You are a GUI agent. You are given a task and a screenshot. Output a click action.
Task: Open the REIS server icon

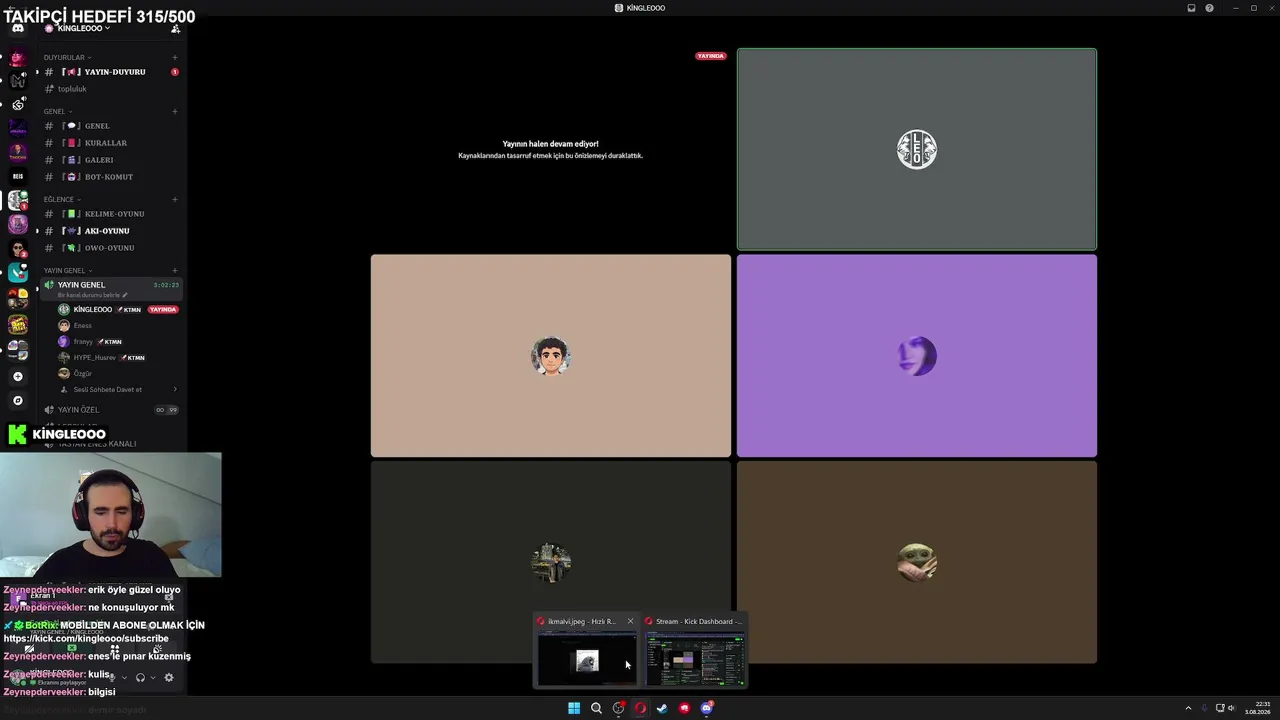point(17,176)
